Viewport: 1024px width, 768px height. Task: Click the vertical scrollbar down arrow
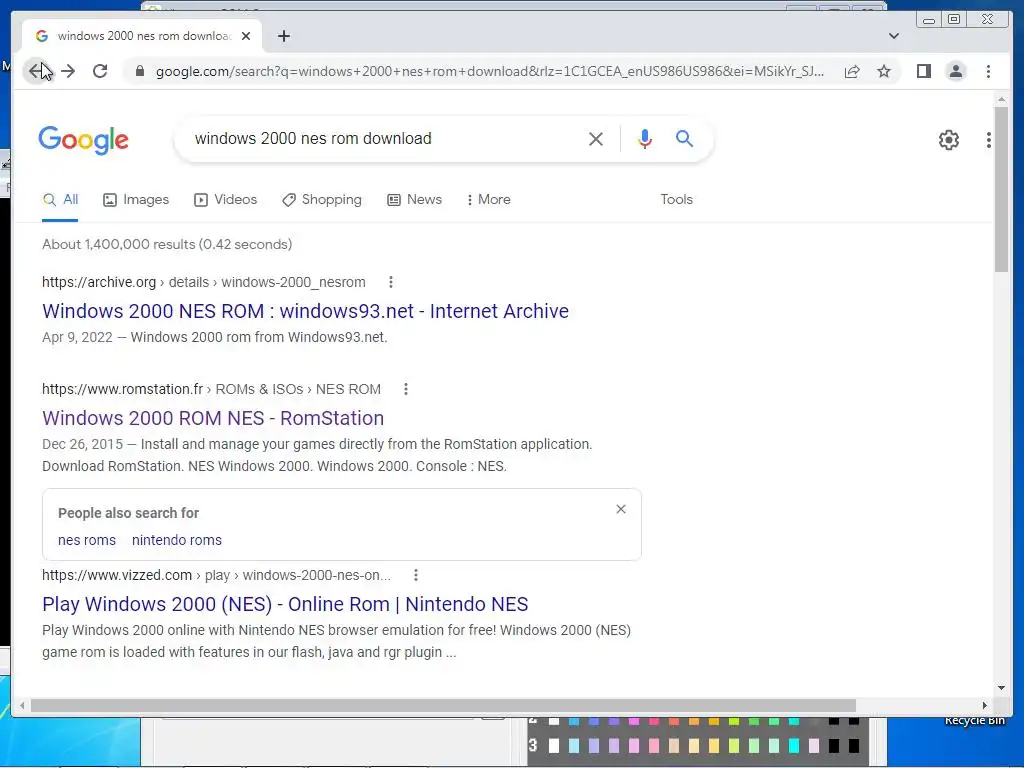click(1001, 688)
